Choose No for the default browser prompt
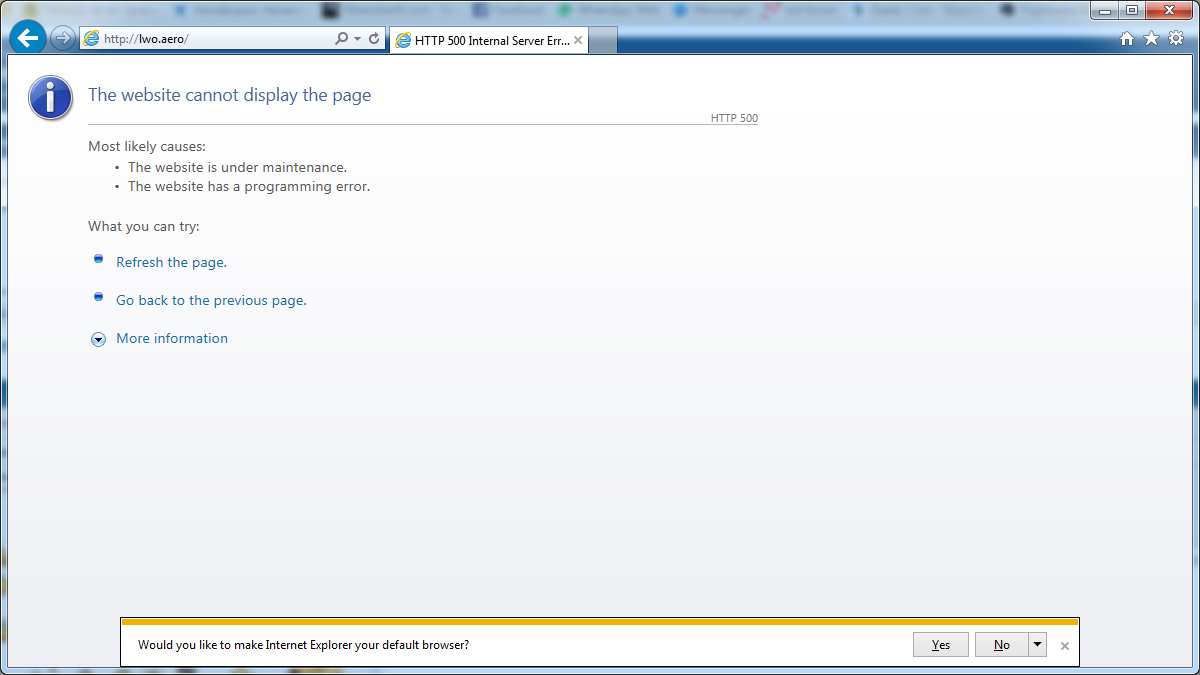This screenshot has width=1200, height=675. click(1001, 645)
